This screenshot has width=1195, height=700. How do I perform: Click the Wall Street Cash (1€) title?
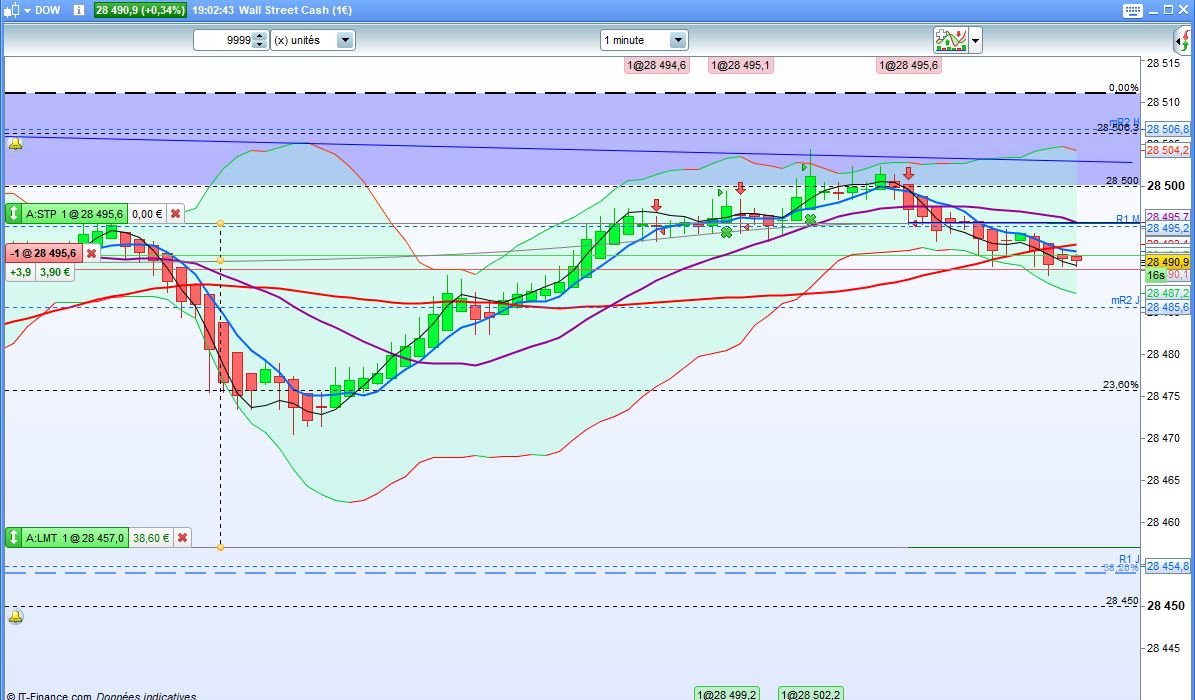[x=295, y=10]
